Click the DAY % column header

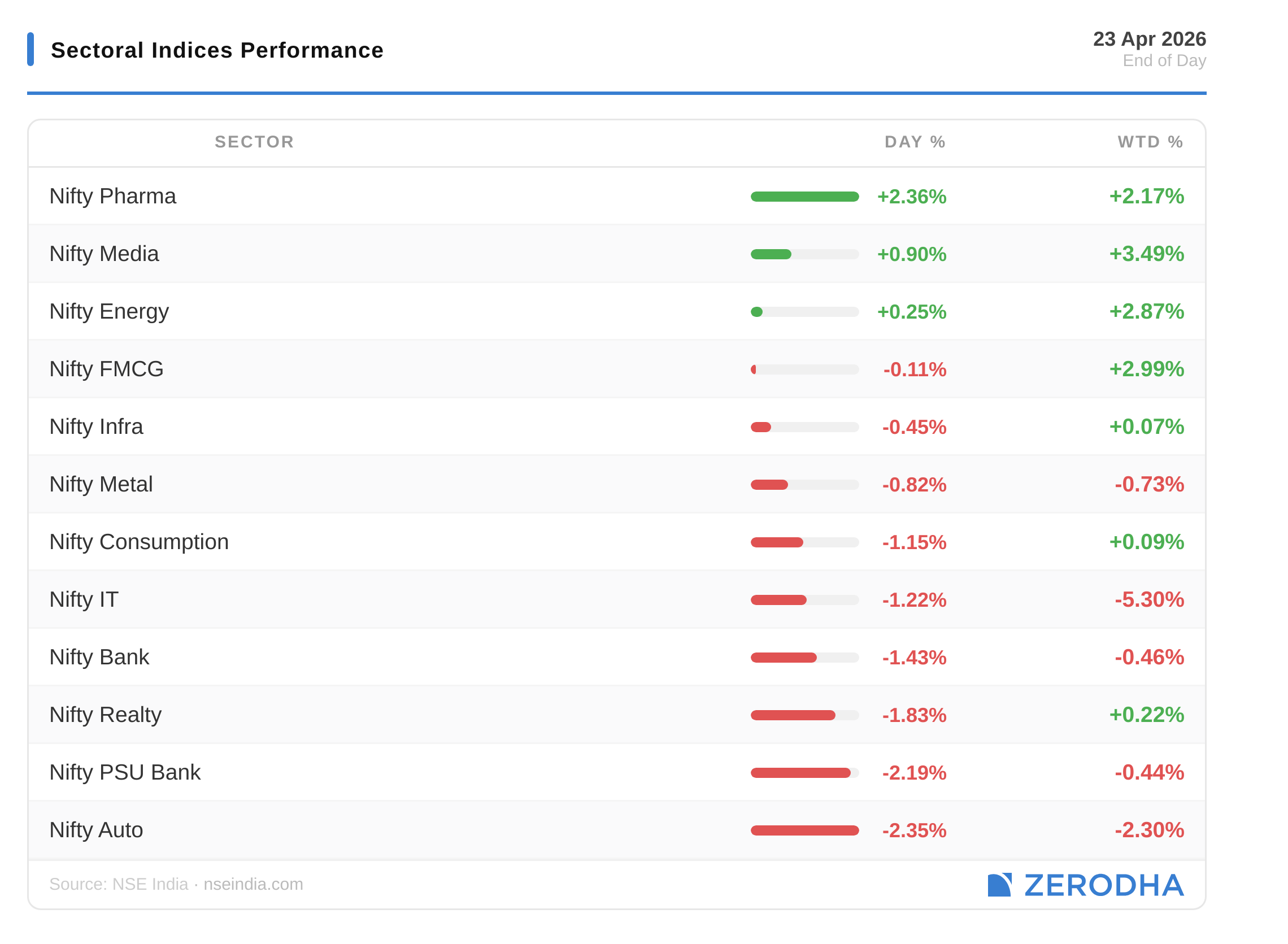(914, 142)
